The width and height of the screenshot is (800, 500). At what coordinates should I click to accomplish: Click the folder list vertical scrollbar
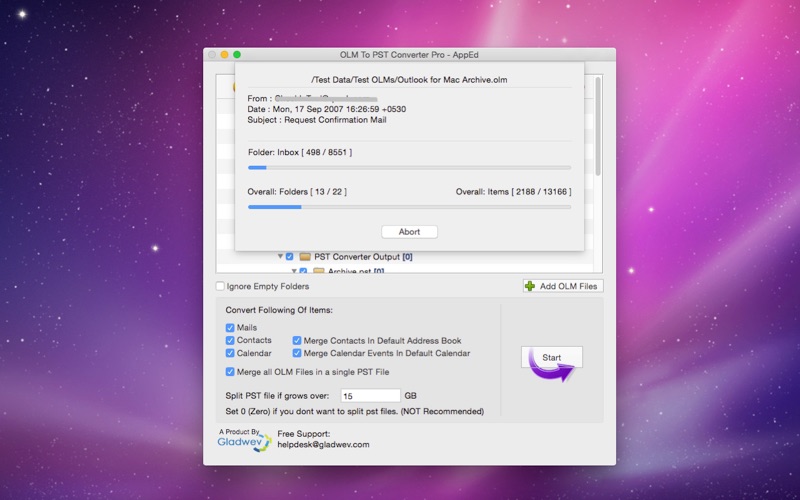tap(598, 127)
